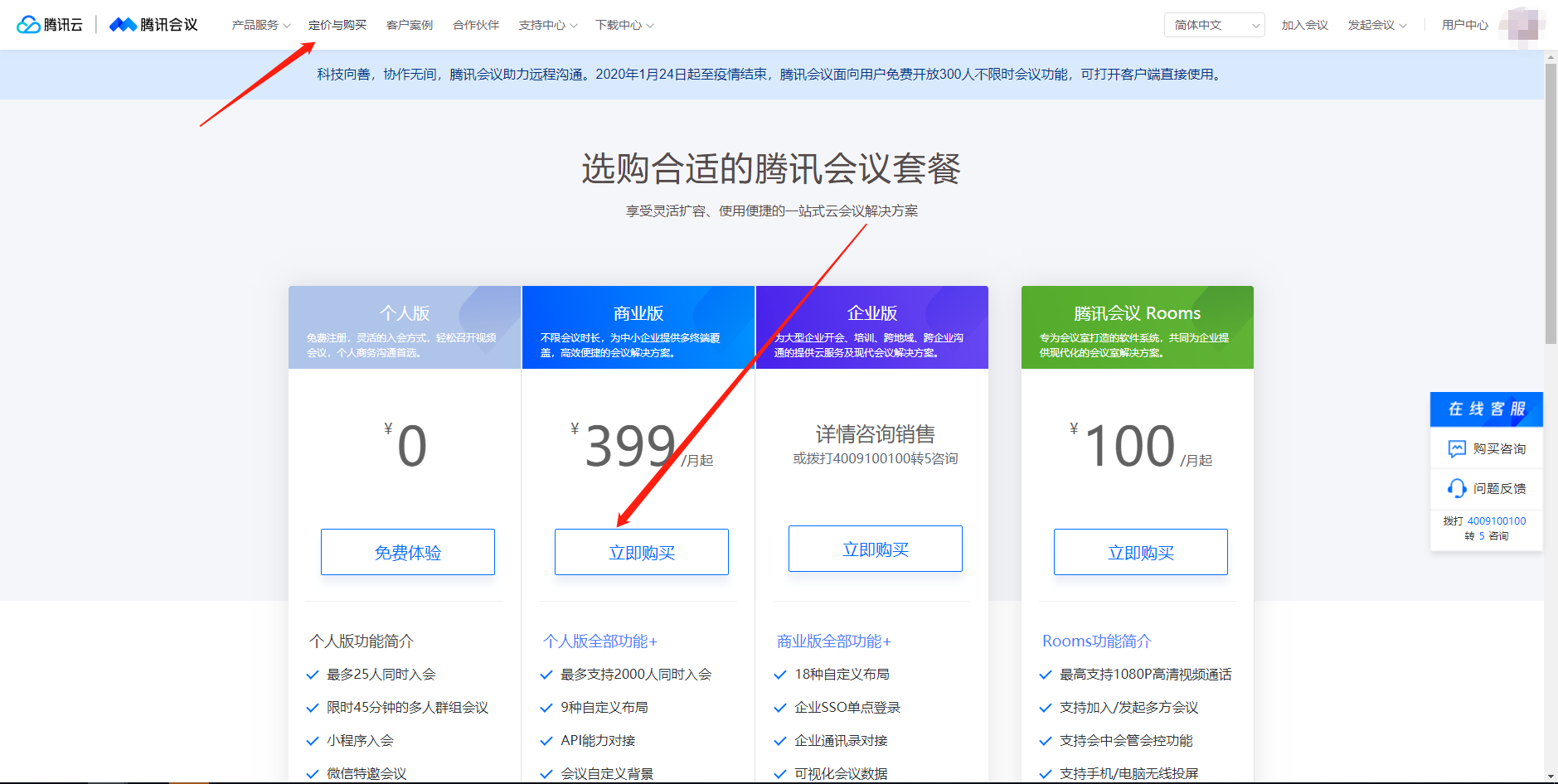Screen dimensions: 1558x784
Task: Click the 可视化会议数据 feature
Action: [x=841, y=773]
